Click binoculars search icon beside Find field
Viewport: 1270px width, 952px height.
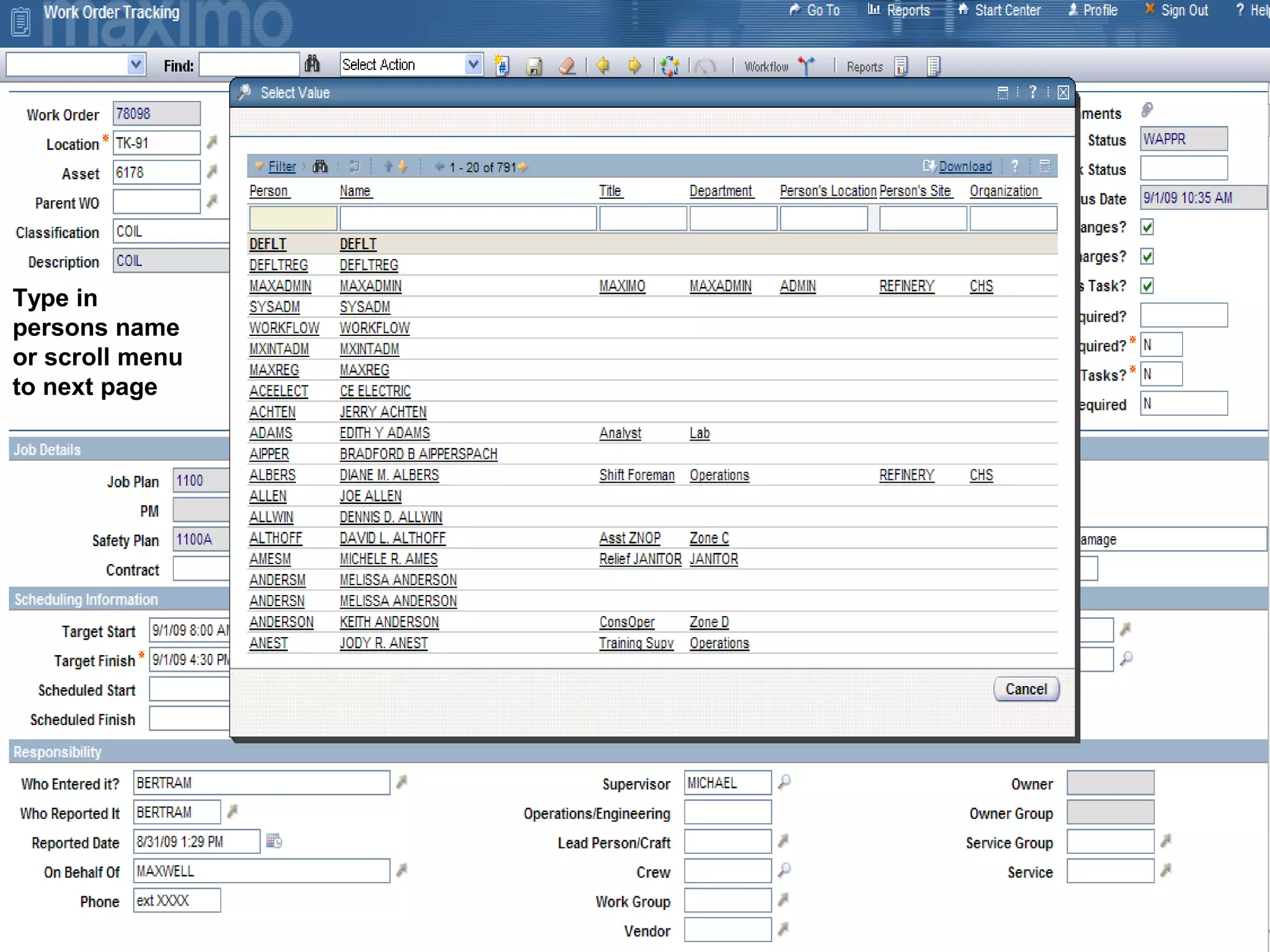point(312,64)
